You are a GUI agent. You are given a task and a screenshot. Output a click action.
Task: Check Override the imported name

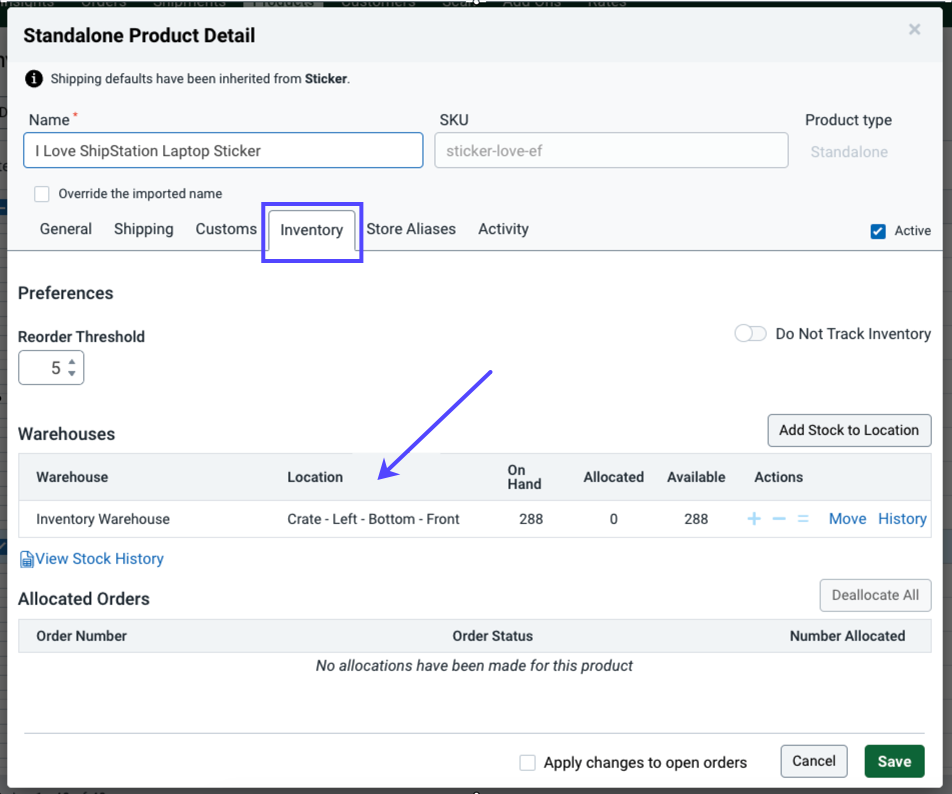42,194
